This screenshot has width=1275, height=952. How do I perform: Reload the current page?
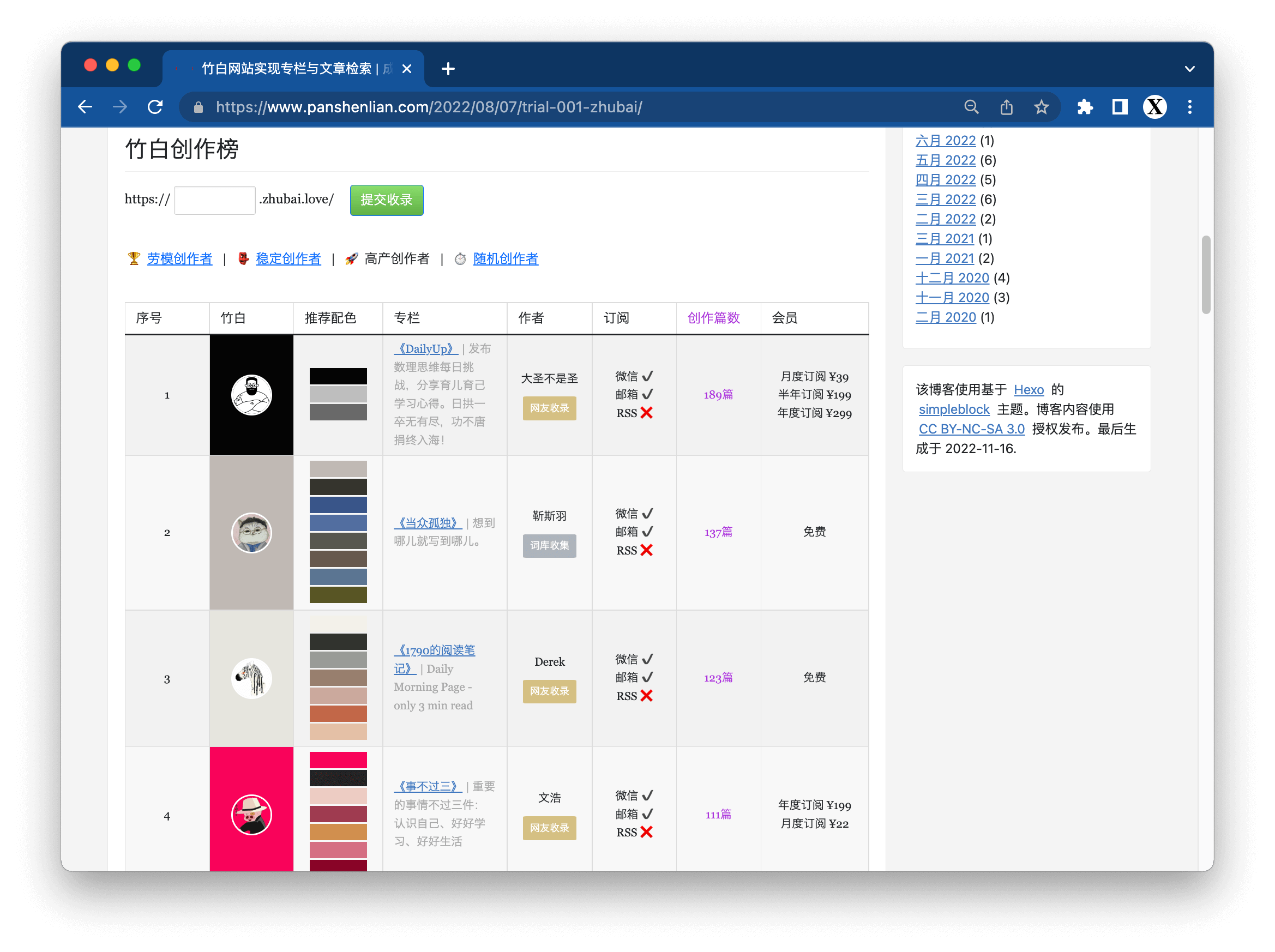coord(155,107)
